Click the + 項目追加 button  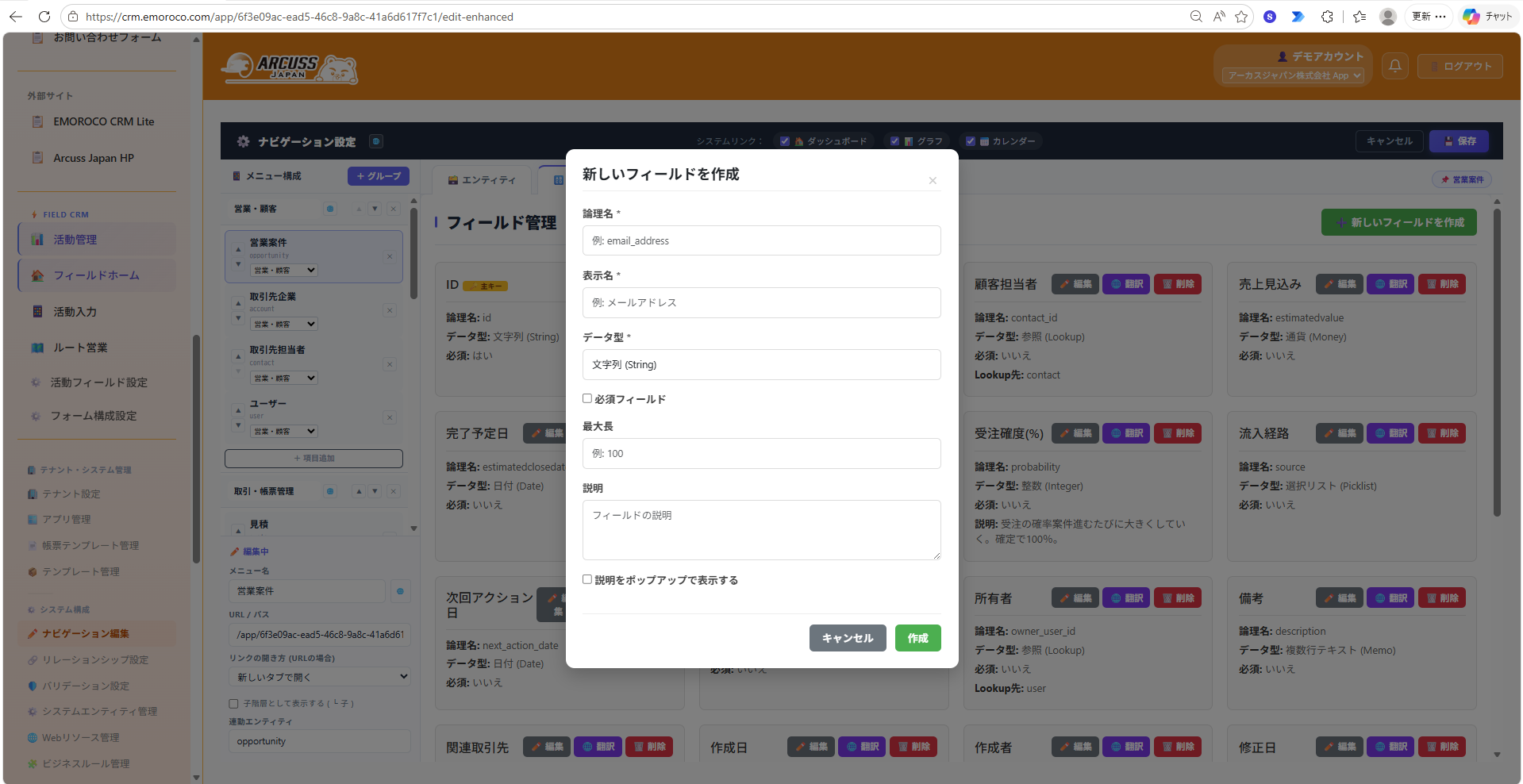click(313, 458)
